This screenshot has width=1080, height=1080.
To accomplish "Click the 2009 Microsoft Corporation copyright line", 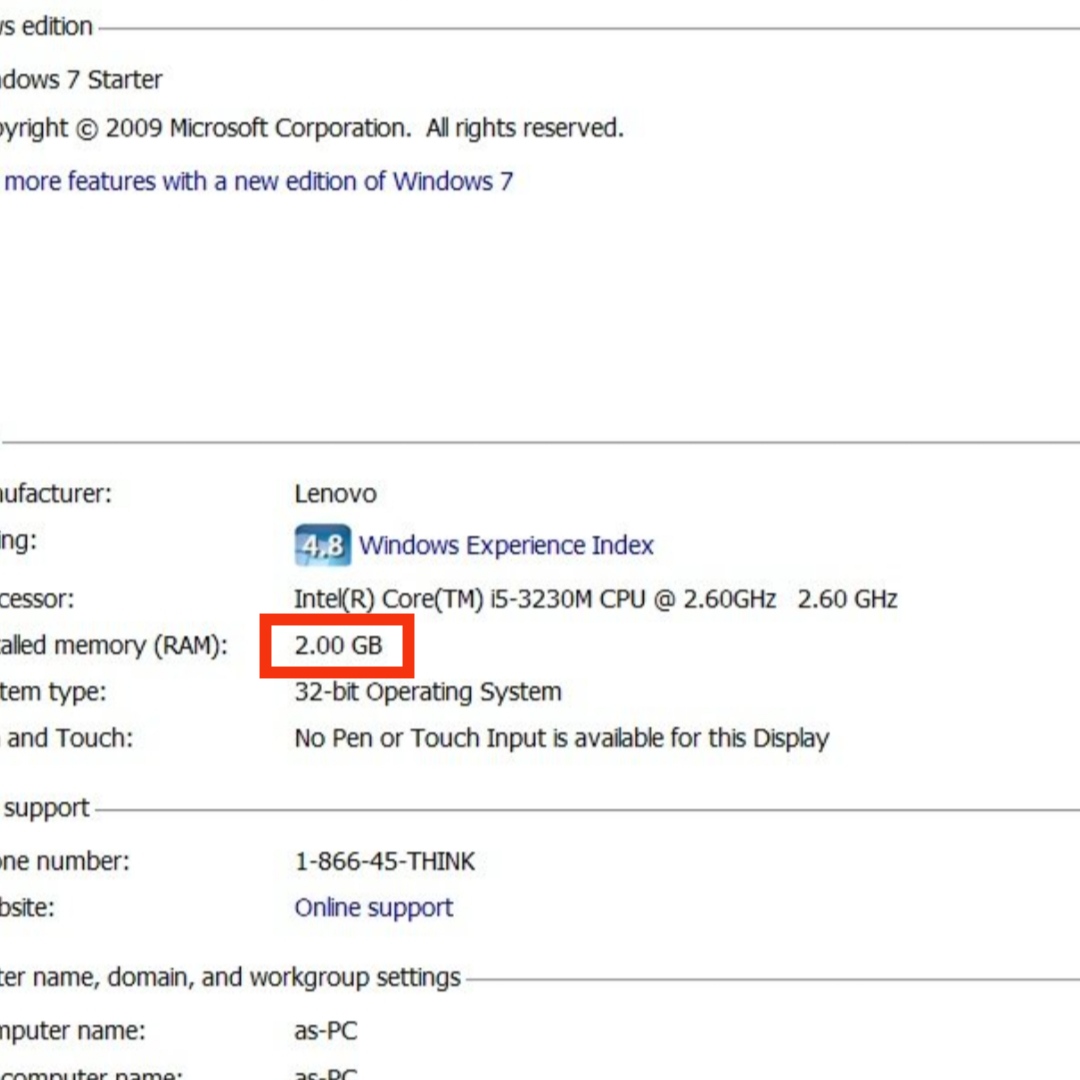I will [311, 128].
